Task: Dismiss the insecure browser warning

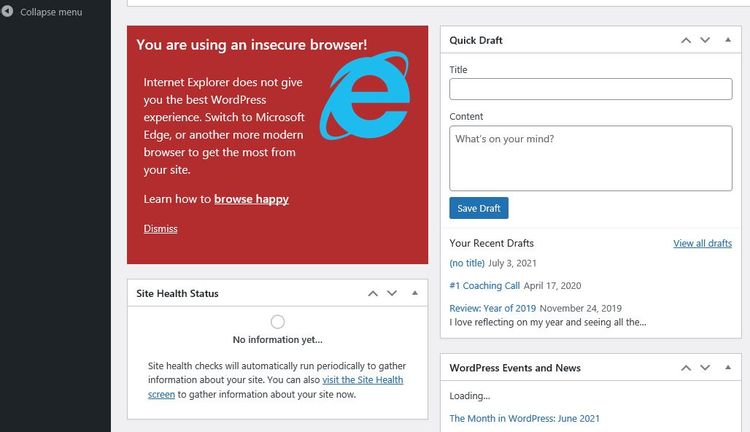Action: pos(160,229)
